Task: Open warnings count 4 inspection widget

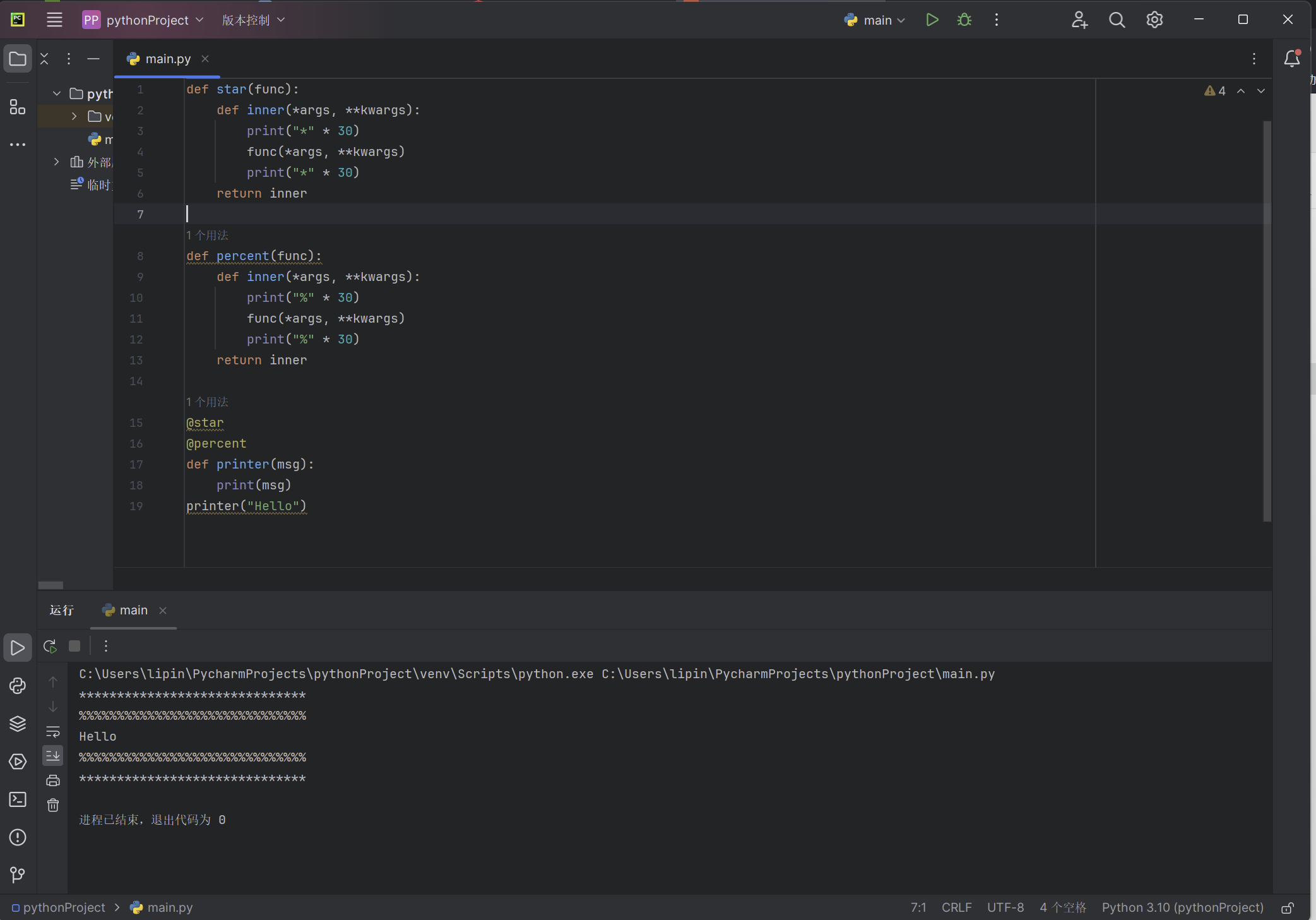Action: coord(1214,91)
